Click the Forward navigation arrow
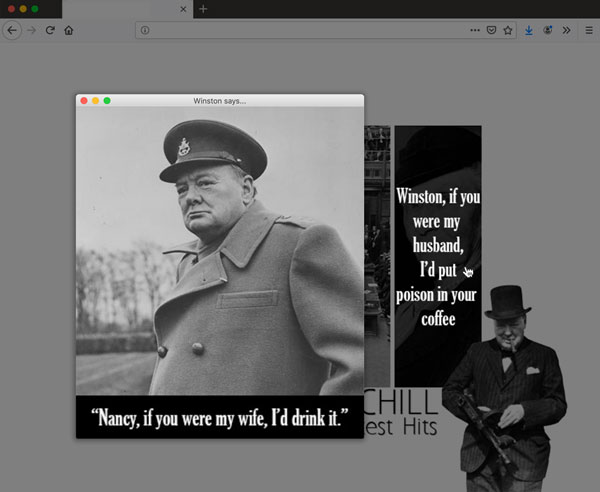Image resolution: width=600 pixels, height=492 pixels. (x=31, y=30)
